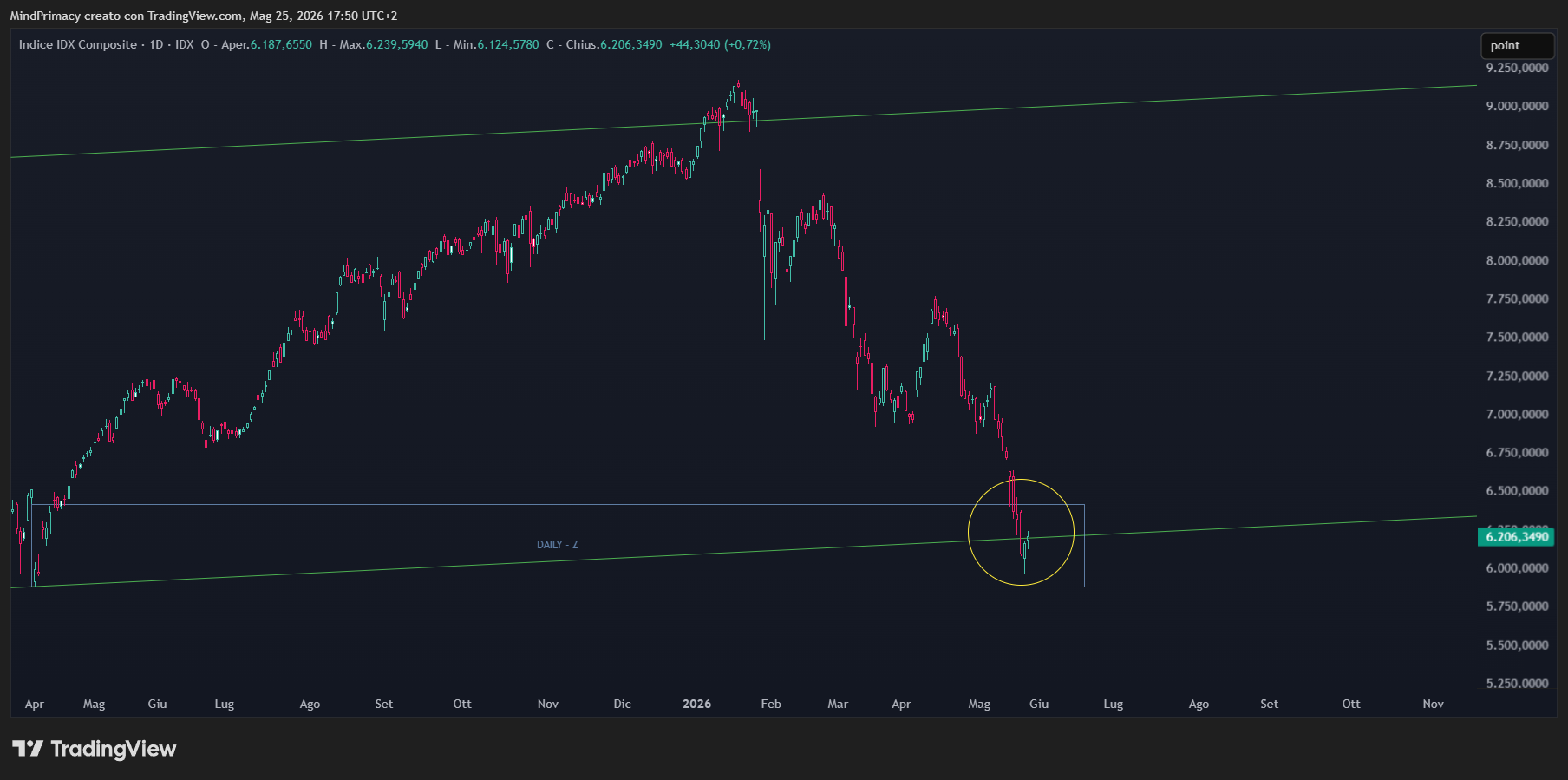Image resolution: width=1568 pixels, height=780 pixels.
Task: Click the 8.500,0000 price axis label
Action: coord(1517,183)
